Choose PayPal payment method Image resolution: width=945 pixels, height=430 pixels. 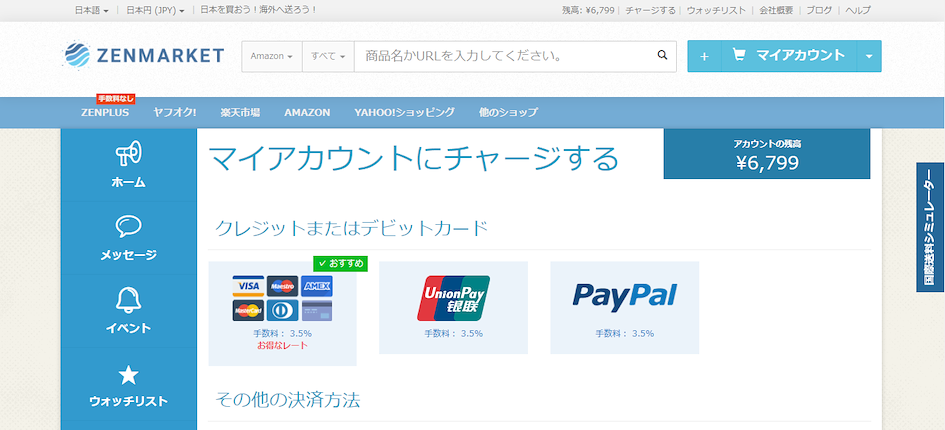coord(624,308)
